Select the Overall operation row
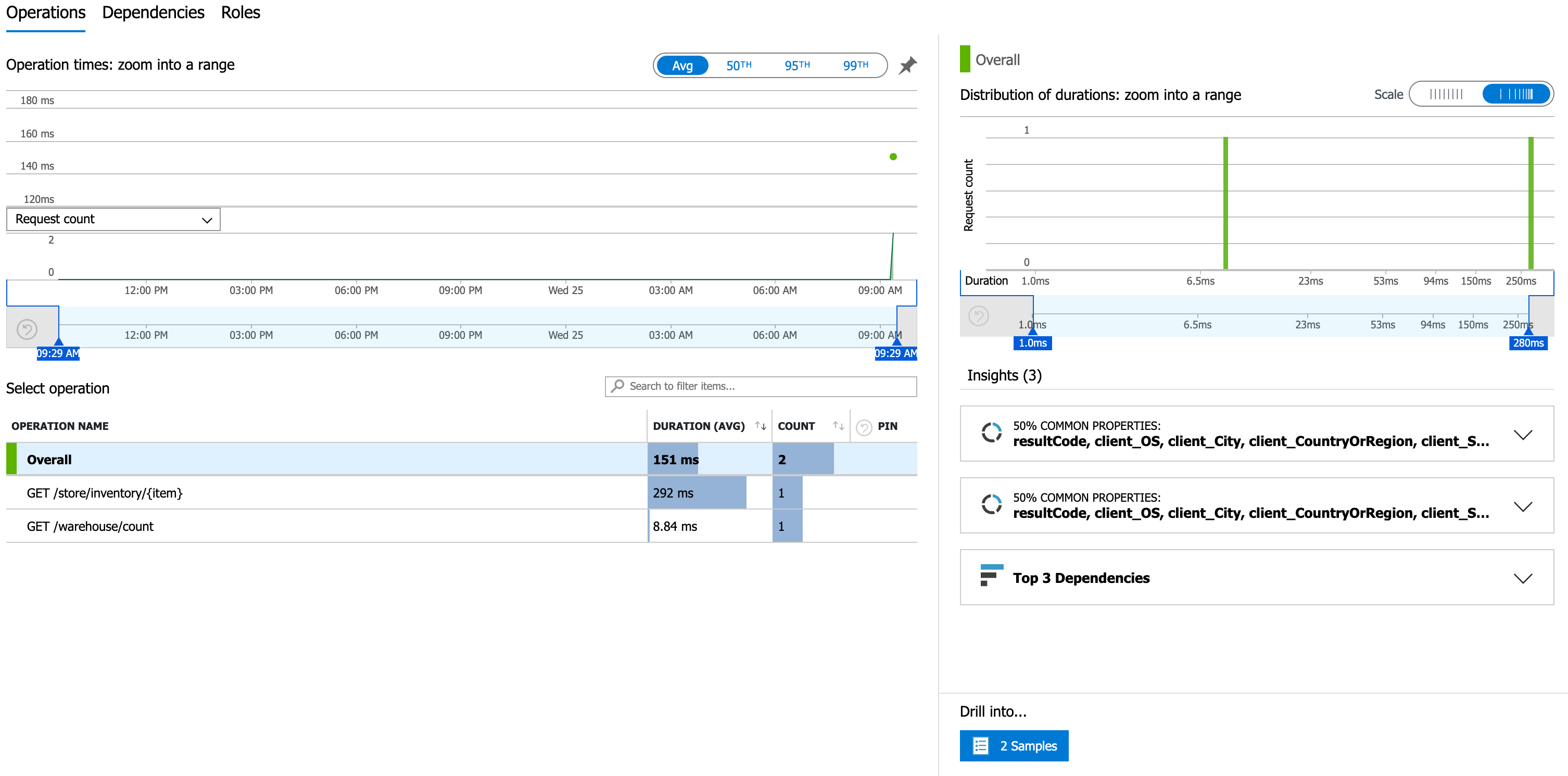The width and height of the screenshot is (1568, 776). pos(461,460)
